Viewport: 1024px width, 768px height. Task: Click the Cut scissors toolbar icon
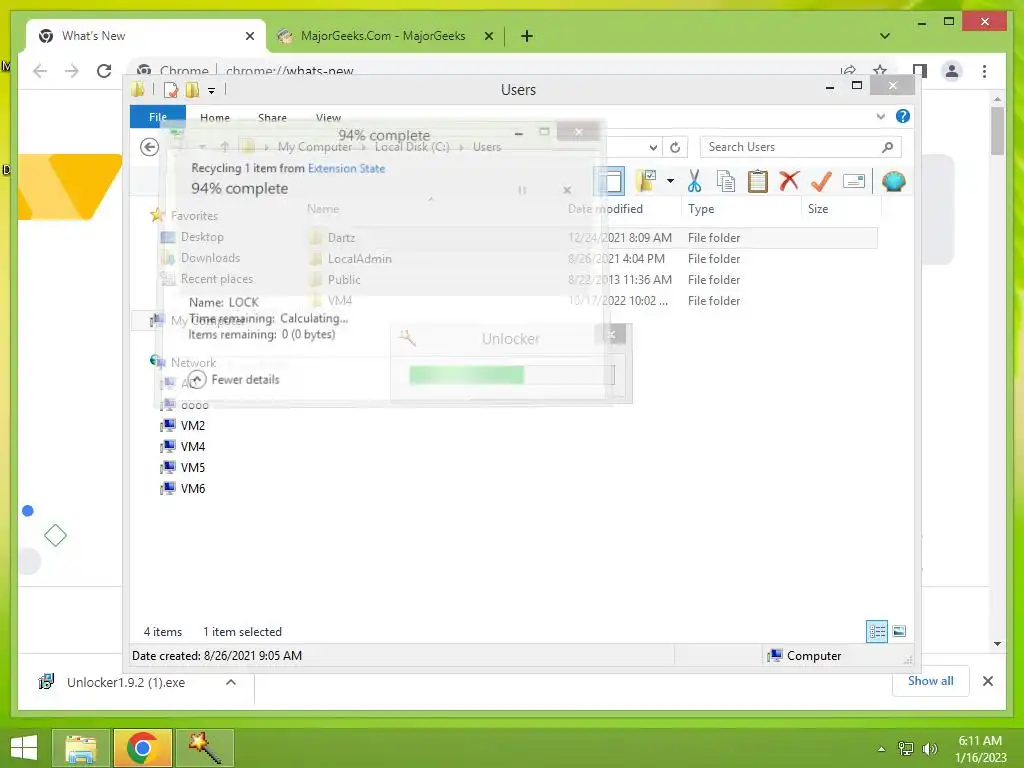coord(694,181)
